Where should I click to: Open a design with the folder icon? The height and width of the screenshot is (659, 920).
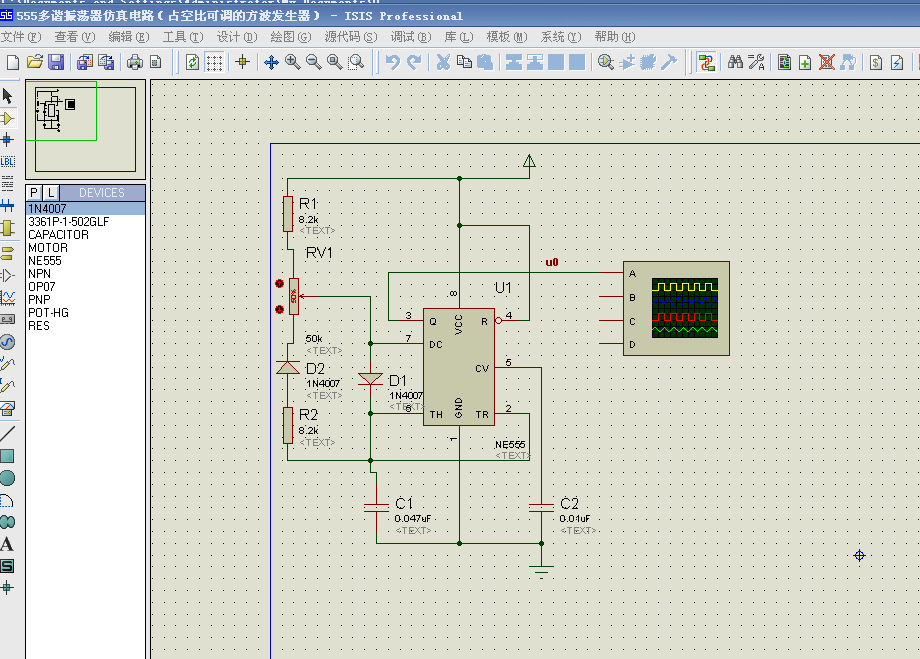35,62
